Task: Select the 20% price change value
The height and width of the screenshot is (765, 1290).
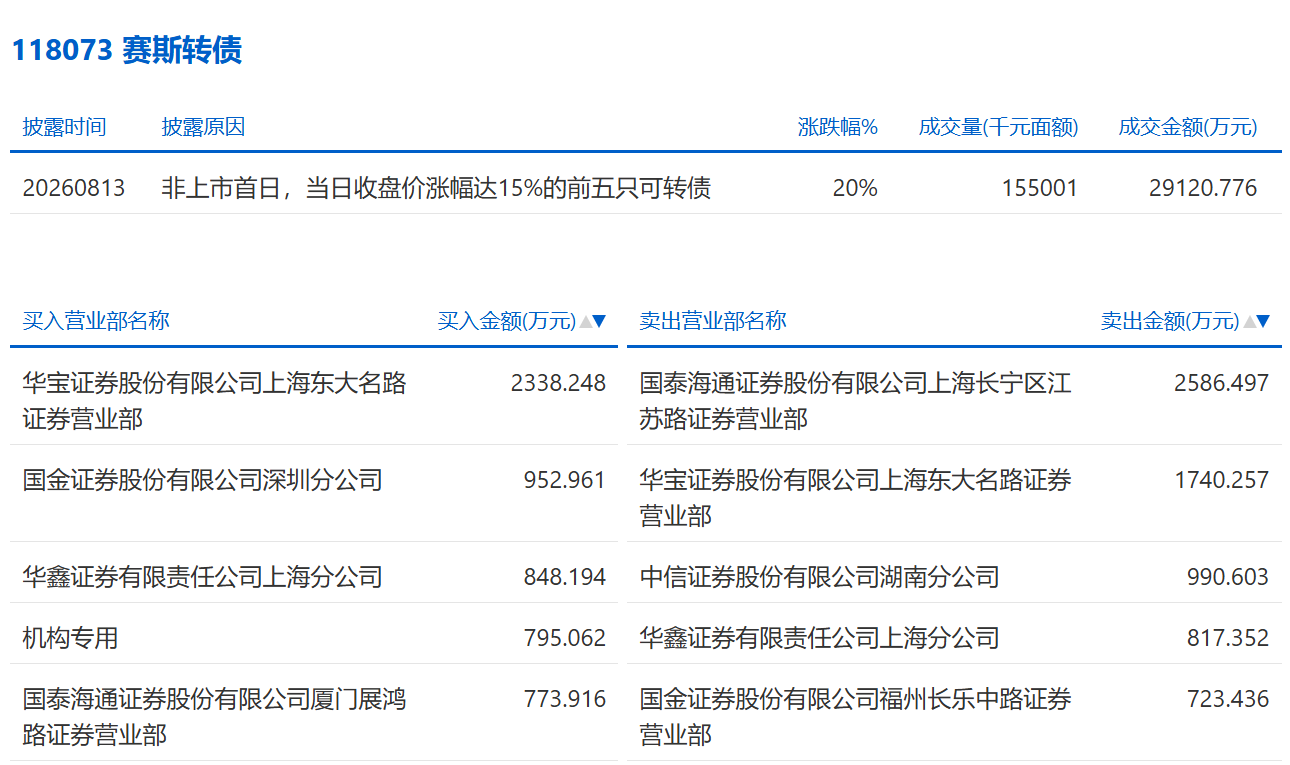Action: tap(855, 188)
